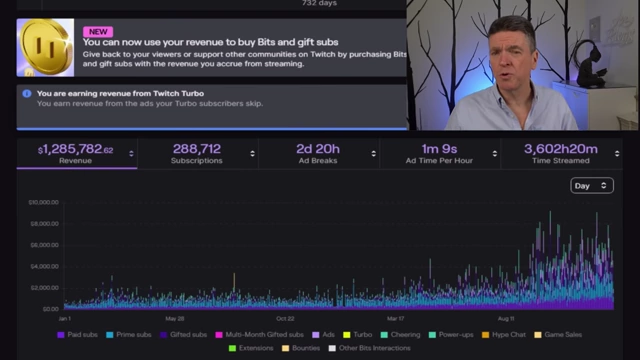Click the Jan 1 date label
The height and width of the screenshot is (360, 640).
coord(64,318)
